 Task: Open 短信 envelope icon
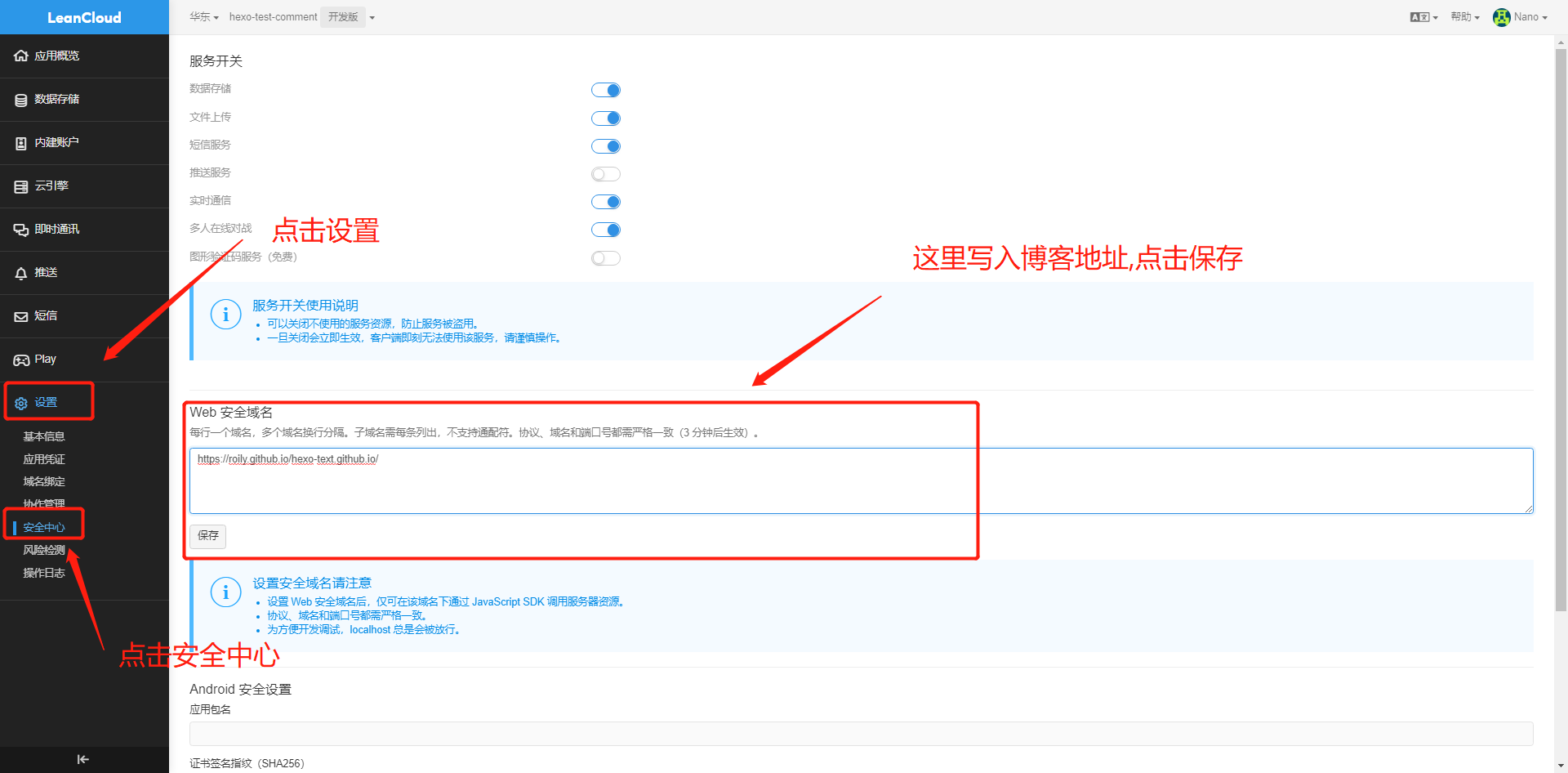click(x=21, y=316)
